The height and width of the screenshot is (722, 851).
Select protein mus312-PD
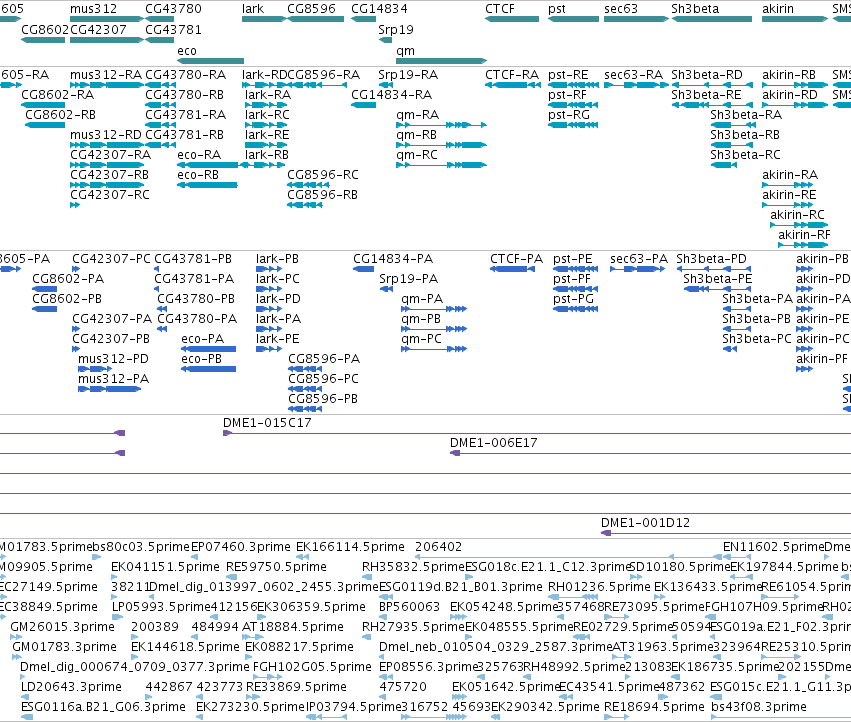click(x=95, y=369)
